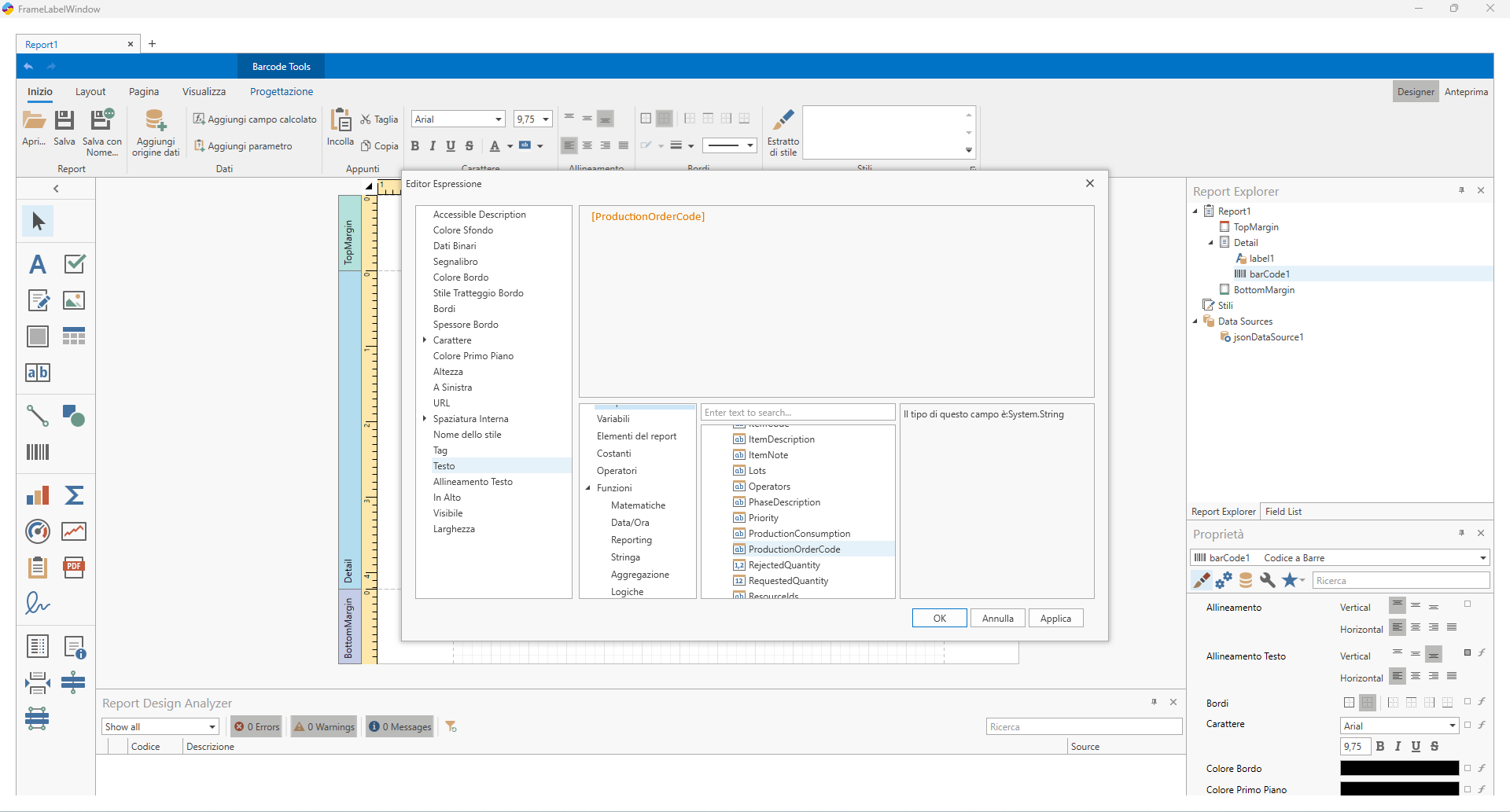1510x812 pixels.
Task: Click Annulla in Editor Espressione
Action: click(x=998, y=618)
